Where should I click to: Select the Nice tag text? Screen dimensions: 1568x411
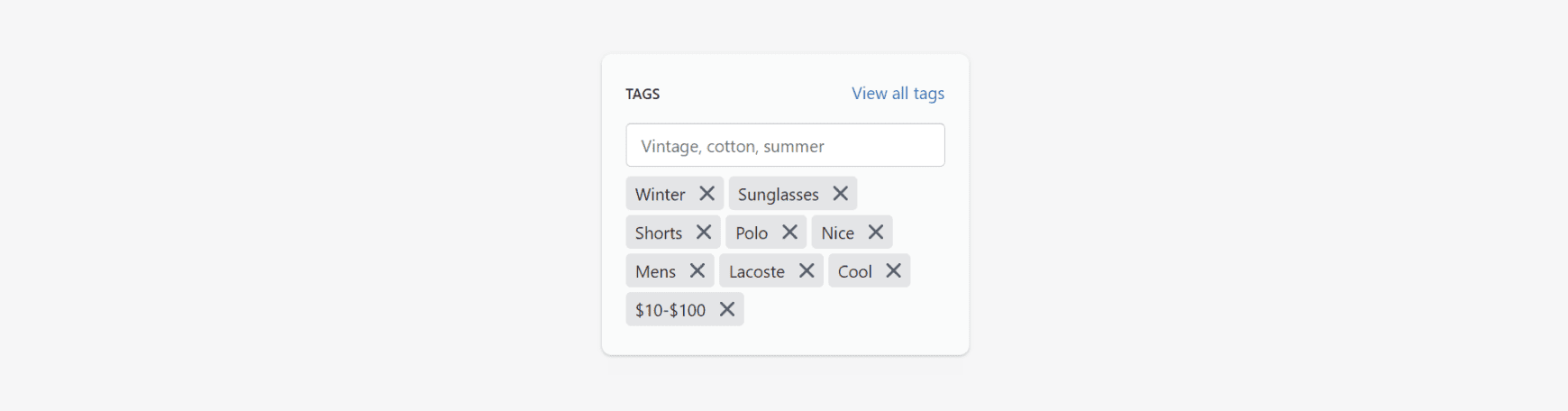[837, 233]
